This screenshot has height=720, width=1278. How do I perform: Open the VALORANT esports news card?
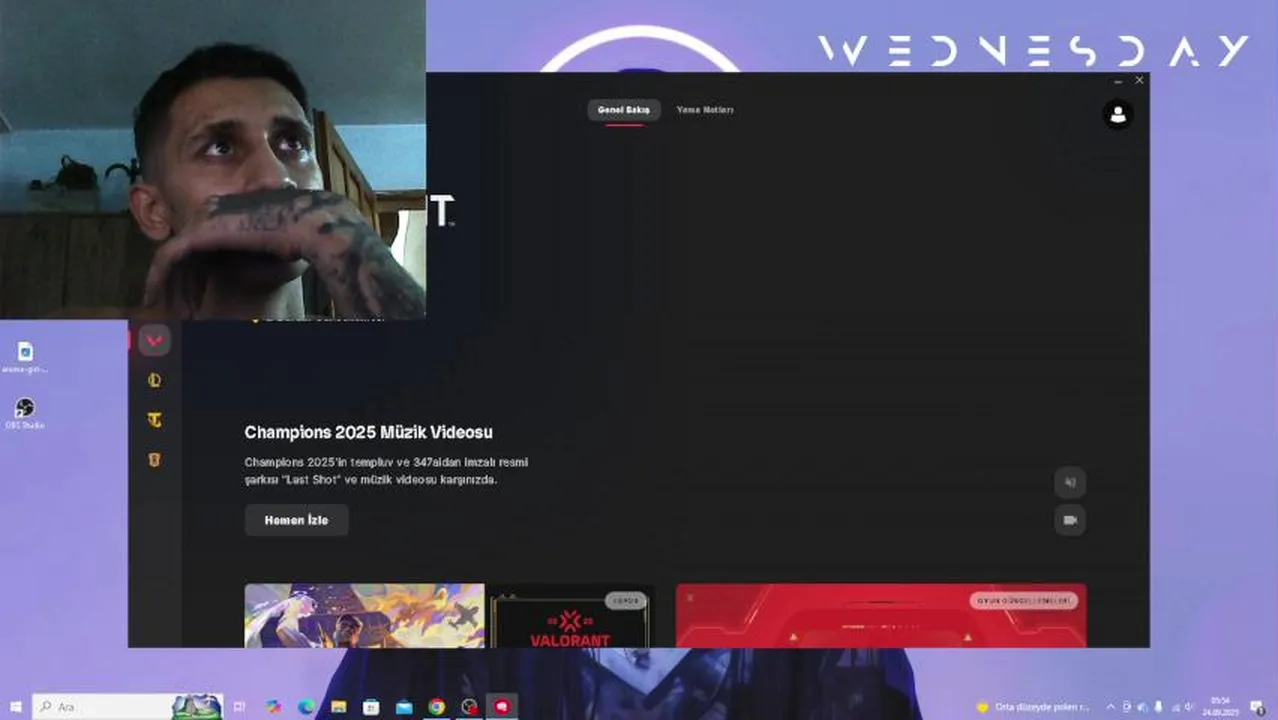click(570, 615)
